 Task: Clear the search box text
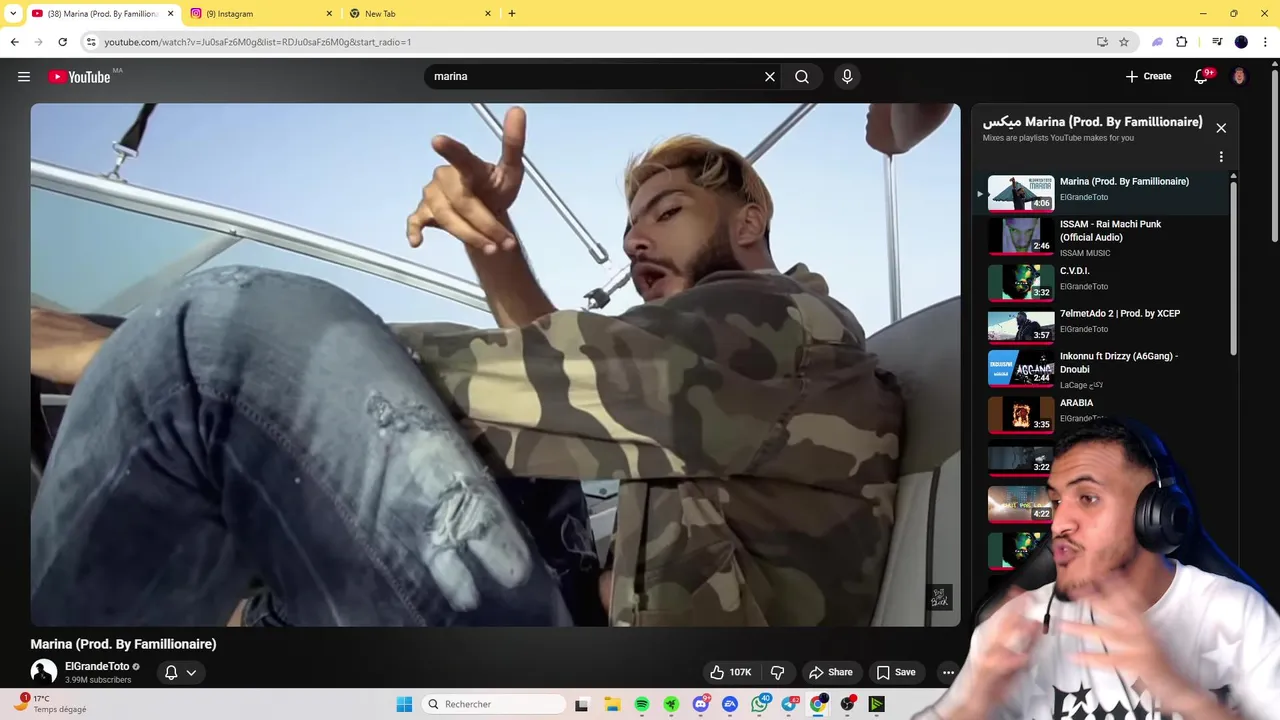[x=770, y=76]
